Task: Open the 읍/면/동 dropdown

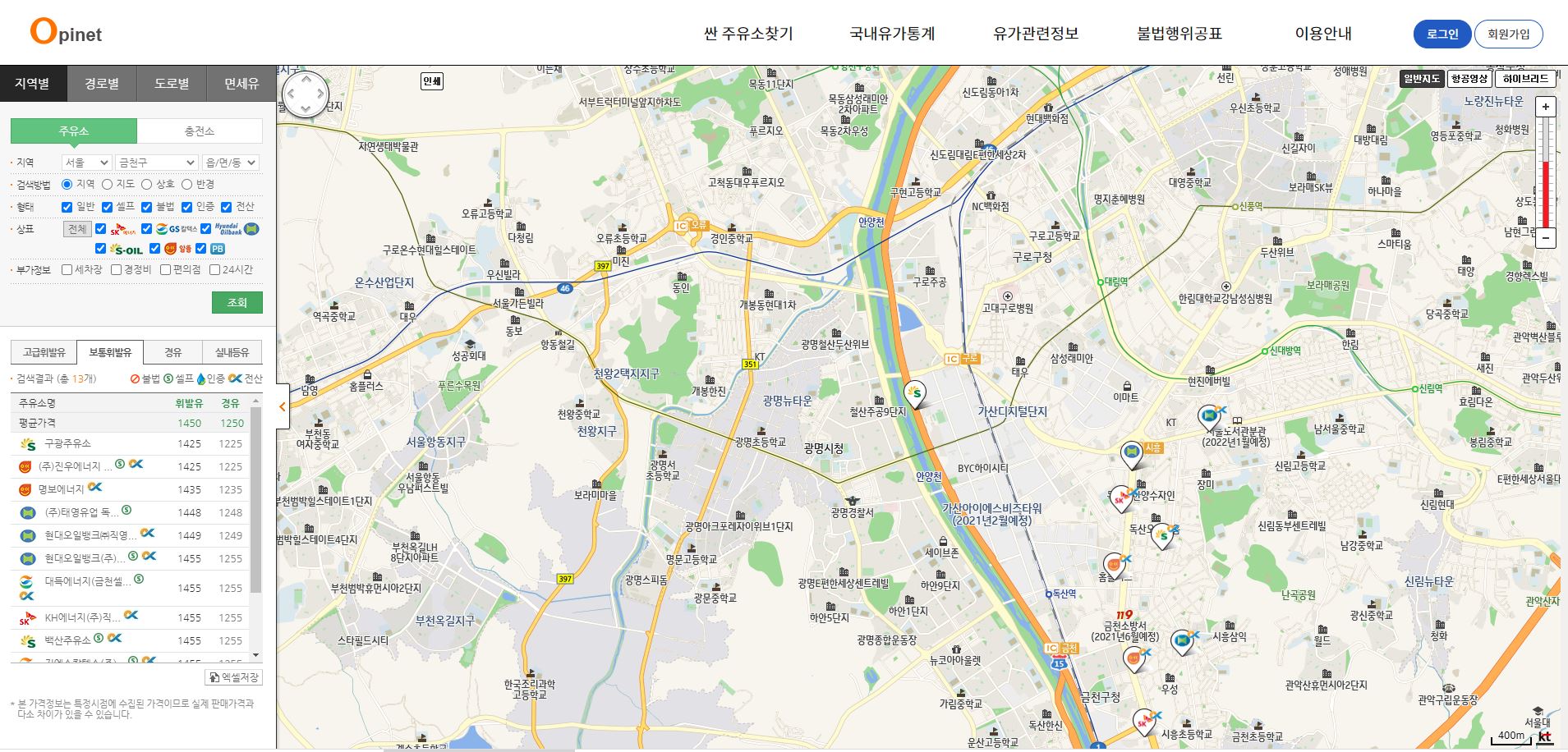Action: tap(231, 163)
